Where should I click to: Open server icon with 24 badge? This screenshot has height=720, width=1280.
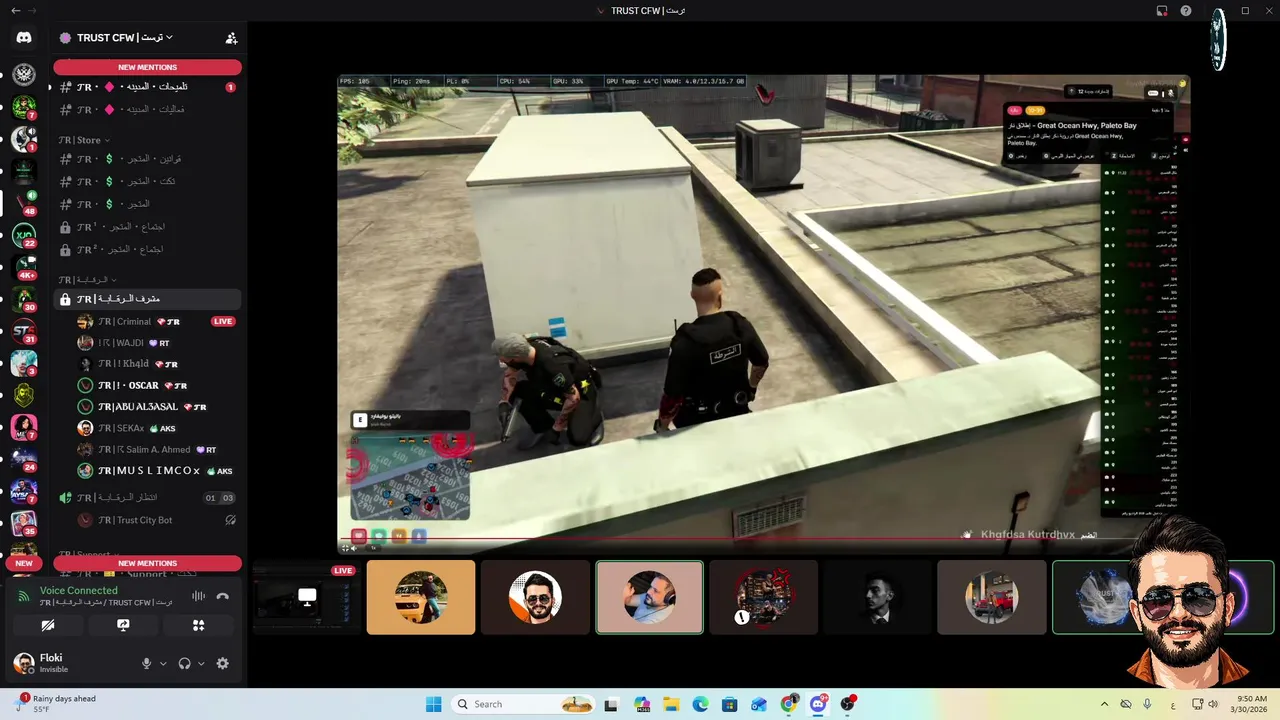tap(24, 459)
